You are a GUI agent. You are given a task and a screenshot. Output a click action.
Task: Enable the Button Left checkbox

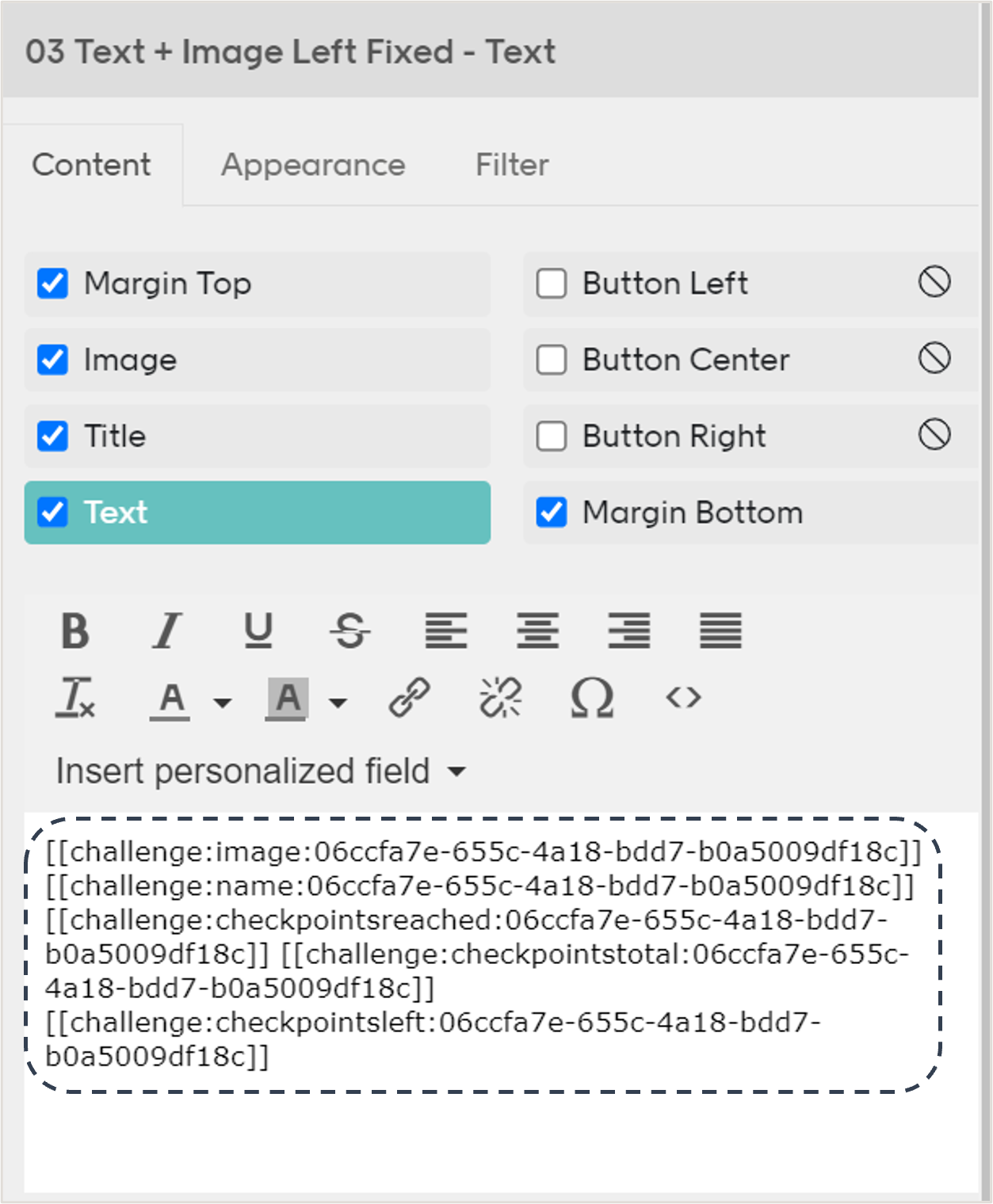pyautogui.click(x=552, y=284)
